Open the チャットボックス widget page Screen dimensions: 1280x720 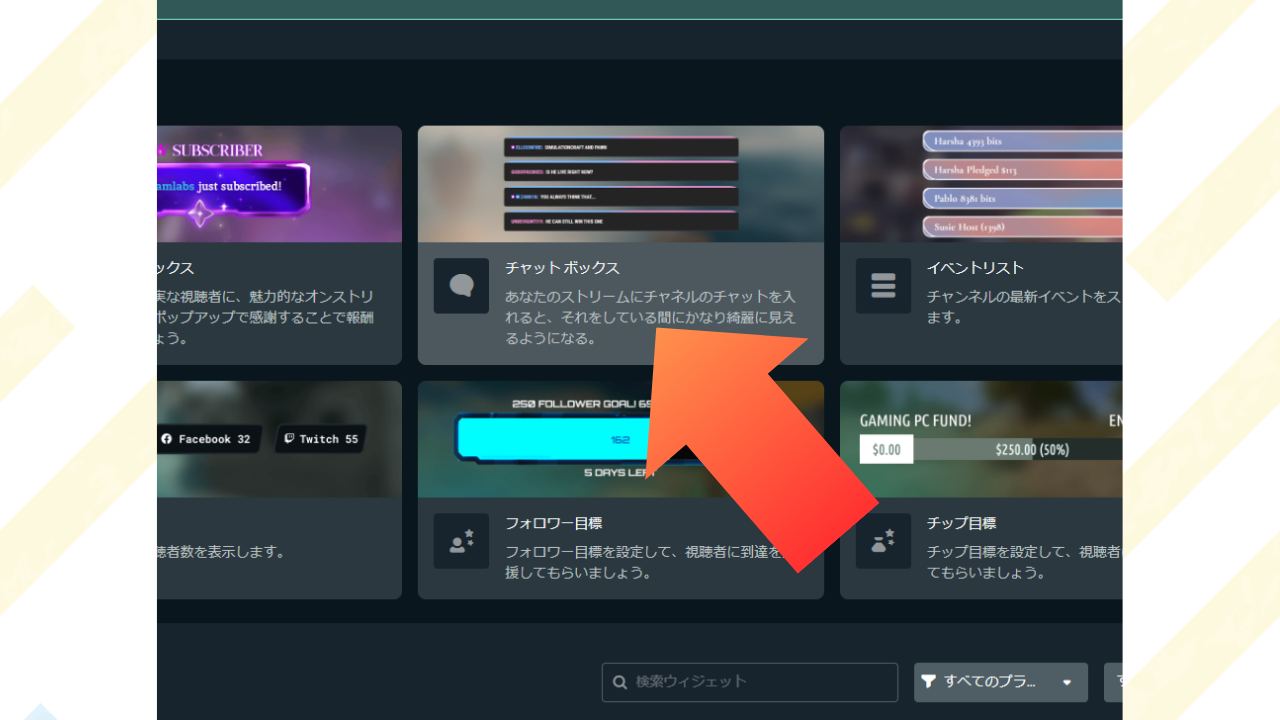(560, 270)
